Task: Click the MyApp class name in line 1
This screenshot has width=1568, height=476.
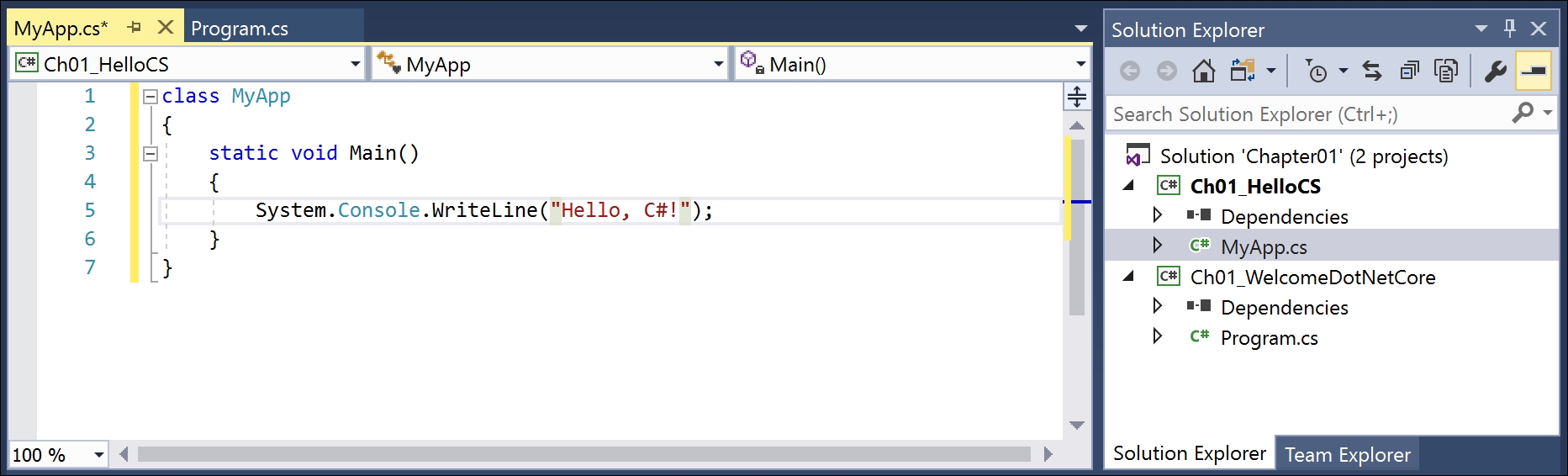Action: pos(261,96)
